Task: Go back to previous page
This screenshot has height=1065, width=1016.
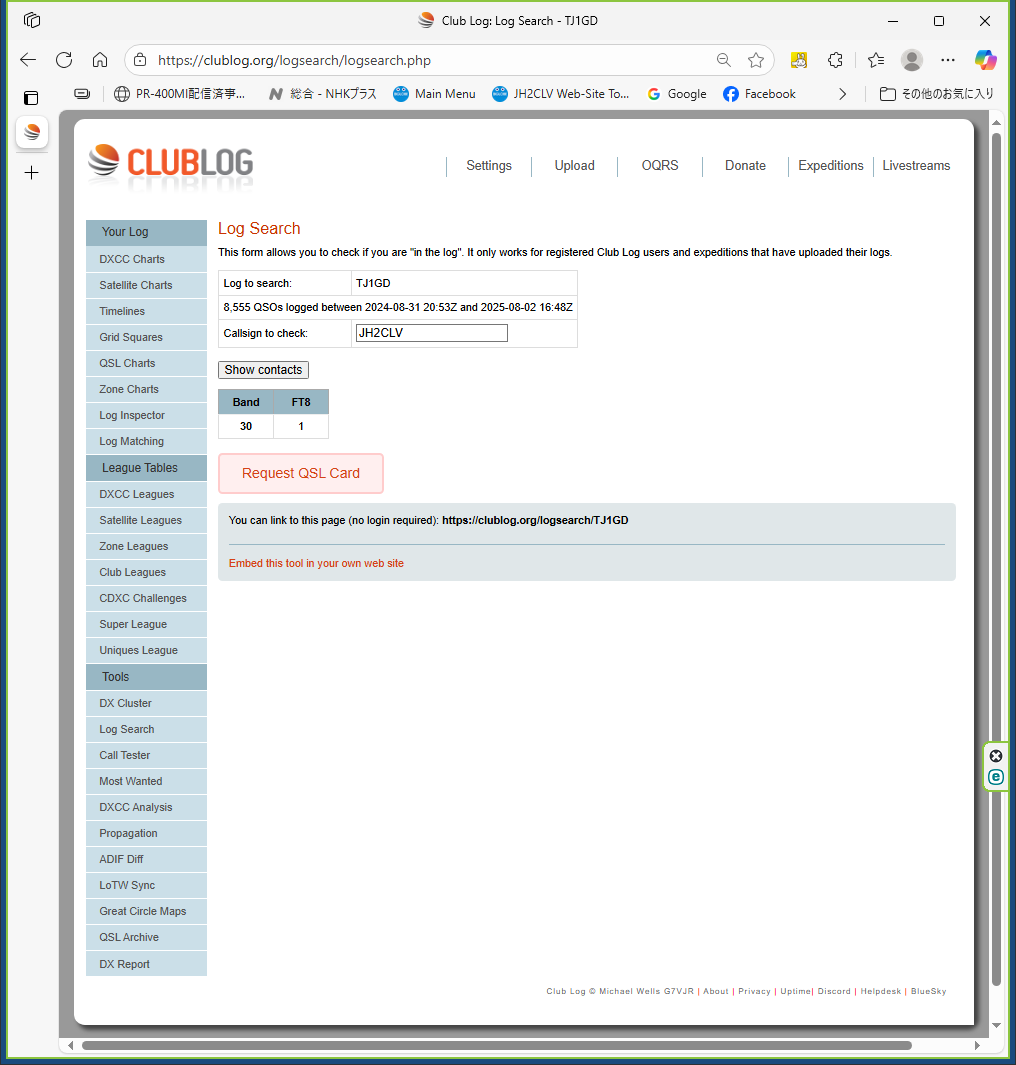Action: 28,60
